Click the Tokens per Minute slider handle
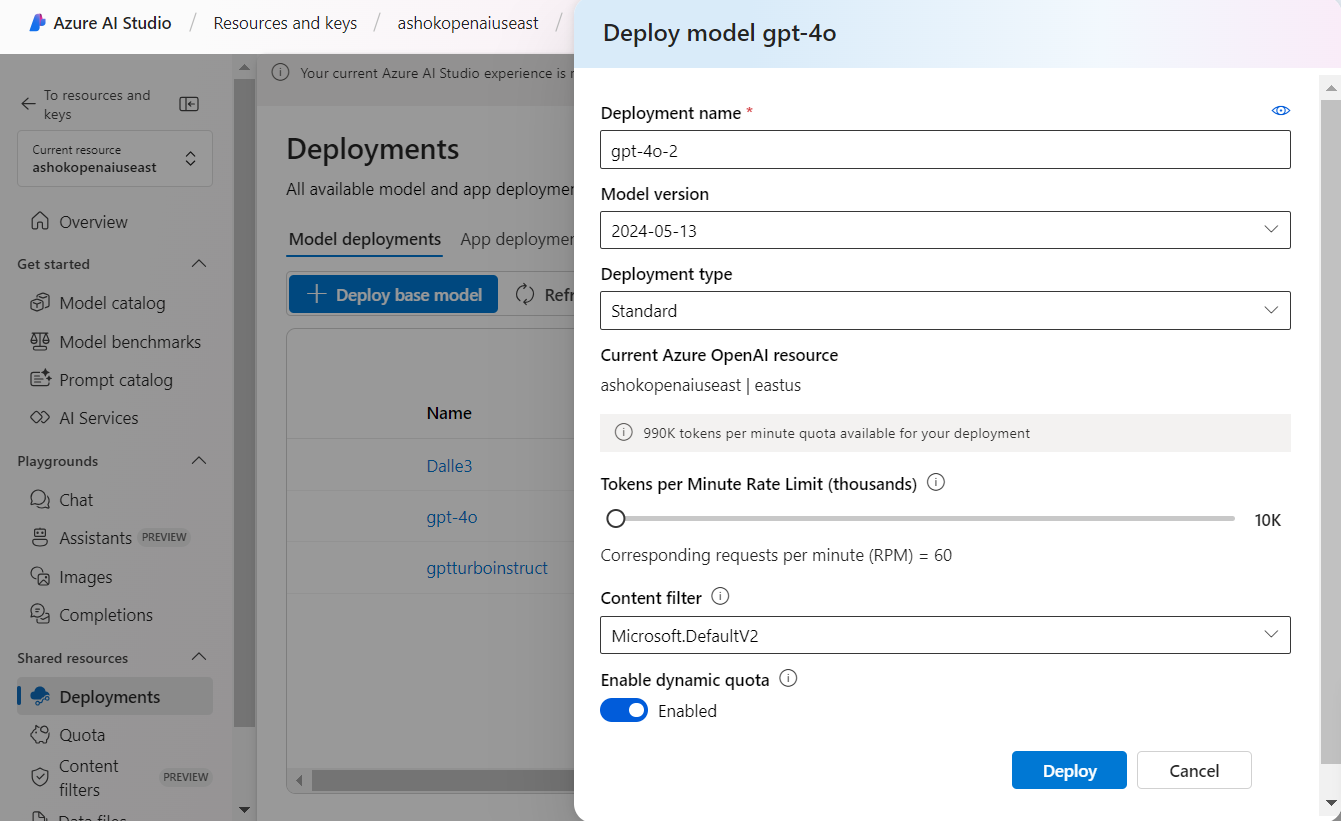This screenshot has width=1341, height=821. 616,518
